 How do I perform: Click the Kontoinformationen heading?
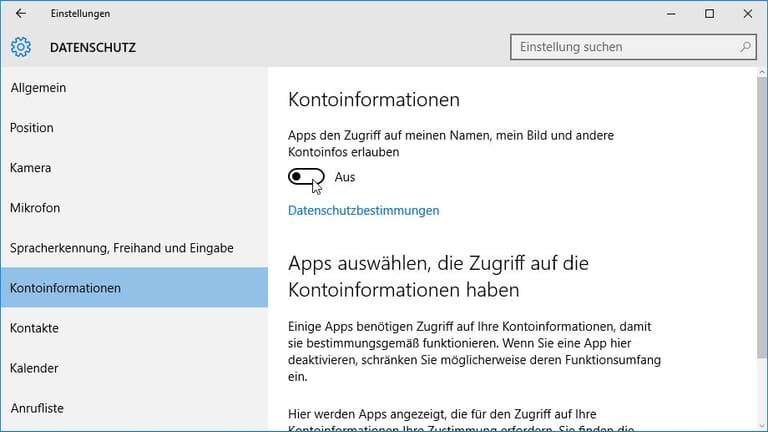[x=374, y=99]
